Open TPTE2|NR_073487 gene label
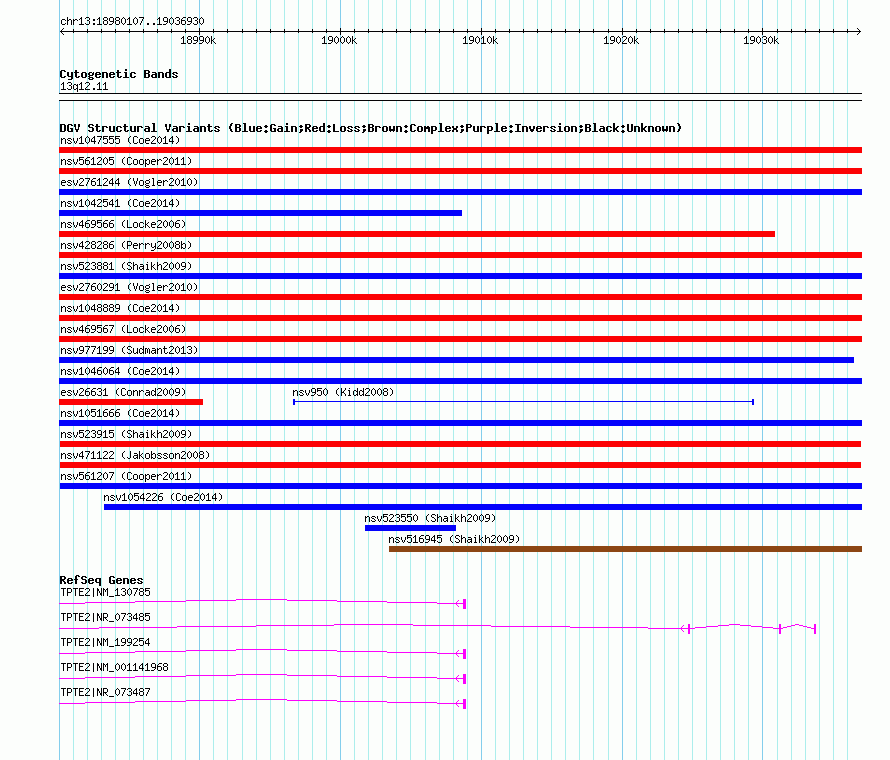The width and height of the screenshot is (890, 760). (105, 692)
